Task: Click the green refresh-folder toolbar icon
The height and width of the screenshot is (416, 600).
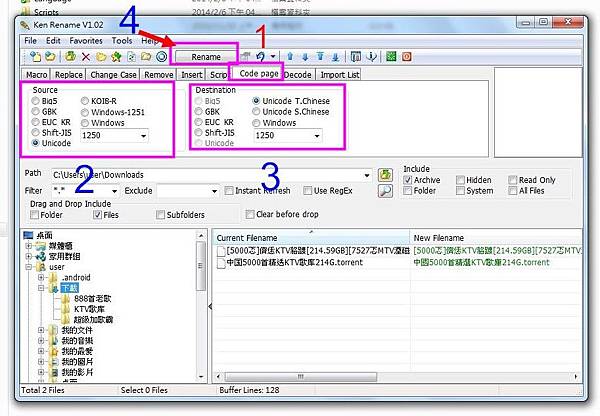Action: point(70,57)
